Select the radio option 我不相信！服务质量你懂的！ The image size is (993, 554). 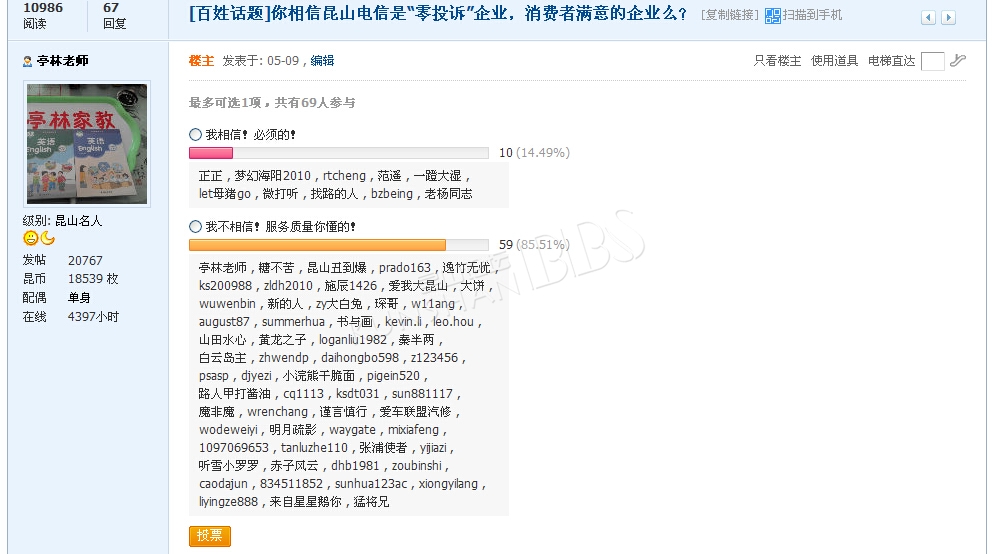click(195, 227)
